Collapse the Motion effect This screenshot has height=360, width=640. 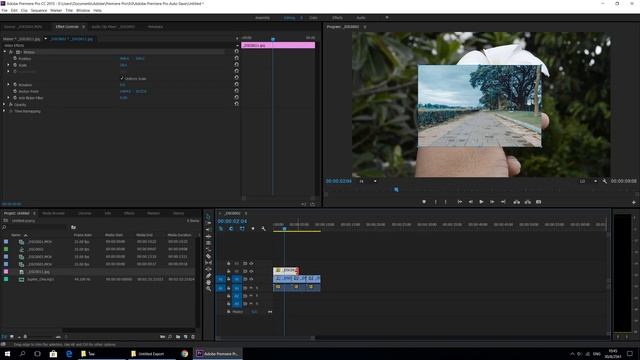[x=4, y=52]
